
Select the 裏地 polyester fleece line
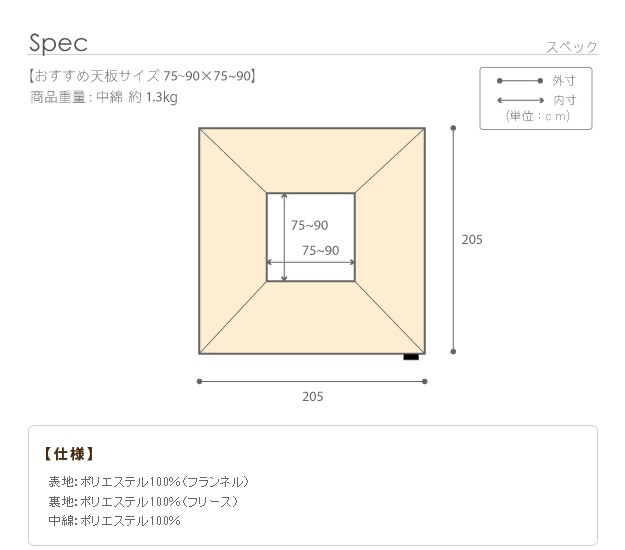point(142,501)
